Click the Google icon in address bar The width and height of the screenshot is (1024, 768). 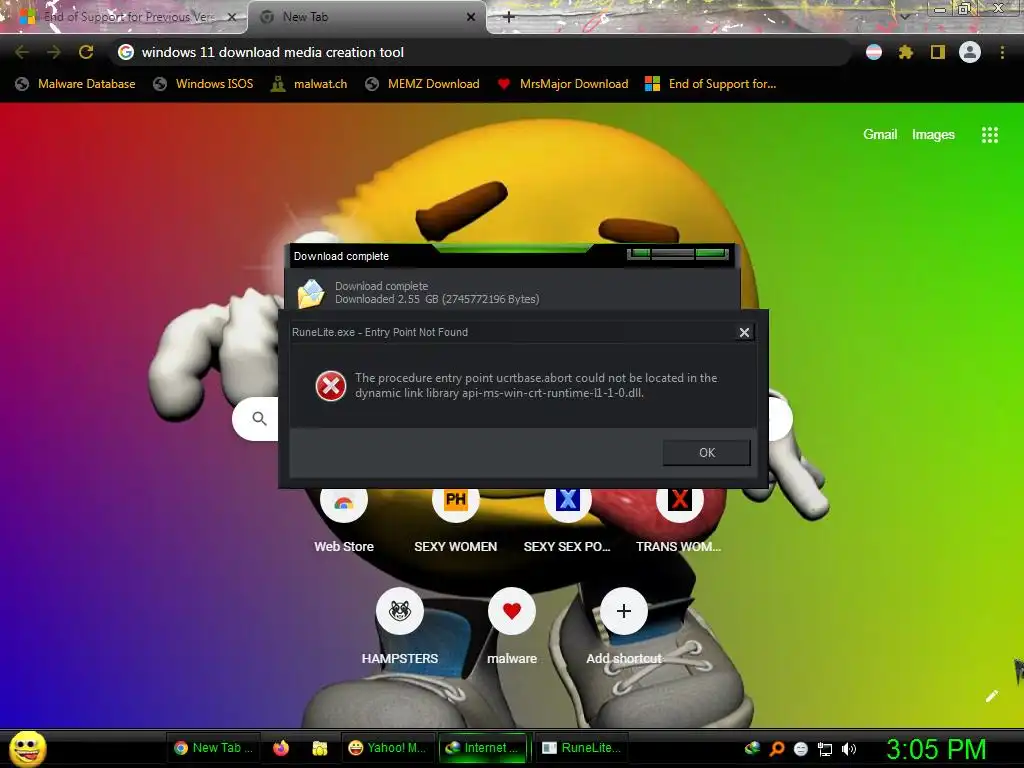tap(126, 52)
